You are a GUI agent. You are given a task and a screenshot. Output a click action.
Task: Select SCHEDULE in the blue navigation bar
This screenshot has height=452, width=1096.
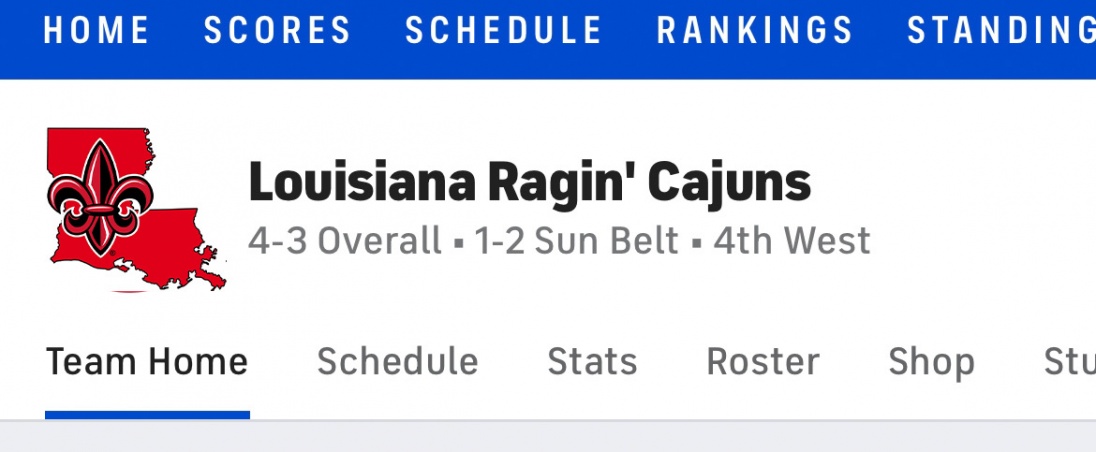[x=504, y=31]
